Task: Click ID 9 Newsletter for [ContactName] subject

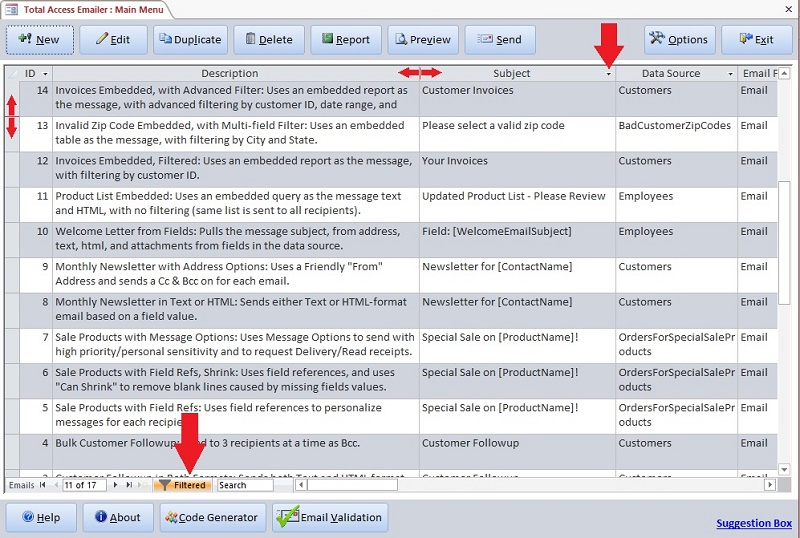Action: (x=517, y=275)
